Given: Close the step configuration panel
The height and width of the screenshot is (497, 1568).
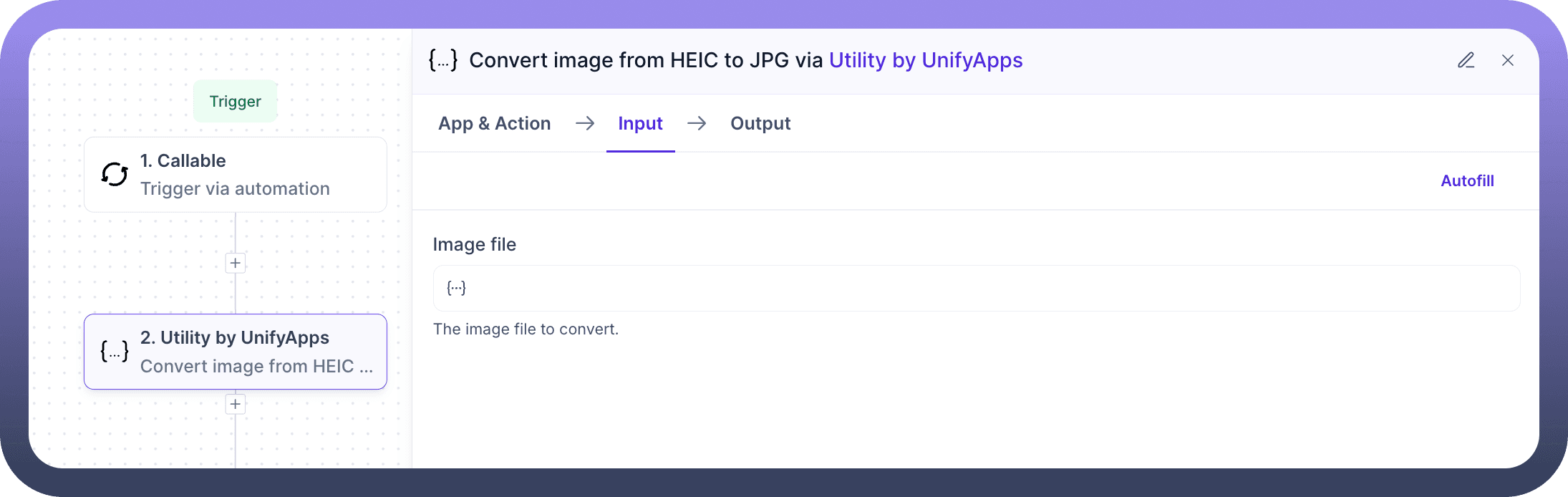Looking at the screenshot, I should (x=1507, y=60).
